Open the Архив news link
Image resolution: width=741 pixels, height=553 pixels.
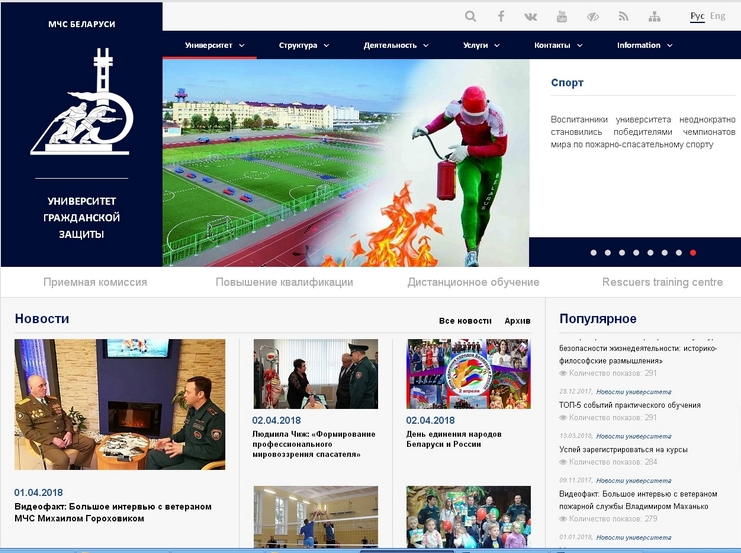(x=518, y=321)
